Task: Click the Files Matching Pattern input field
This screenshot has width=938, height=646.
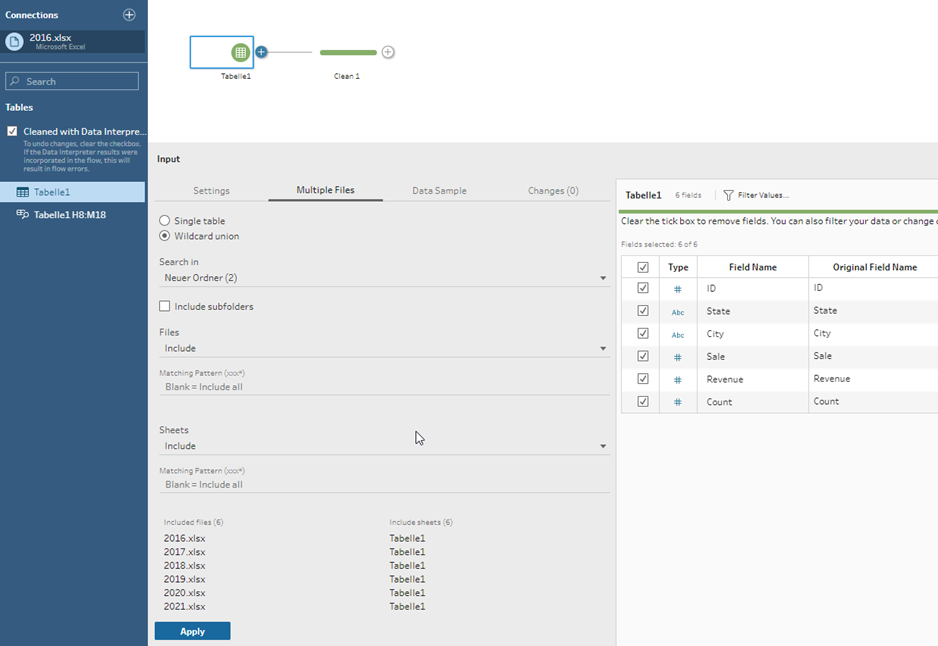Action: point(384,387)
